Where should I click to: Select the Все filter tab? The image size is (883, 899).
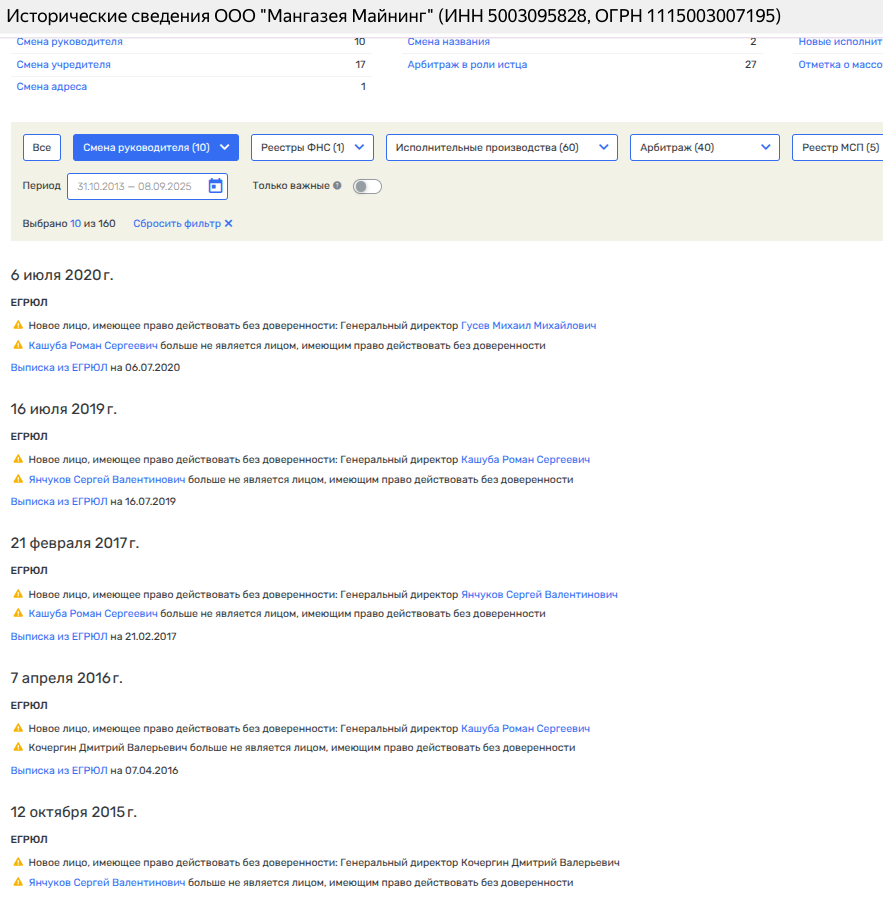point(42,148)
